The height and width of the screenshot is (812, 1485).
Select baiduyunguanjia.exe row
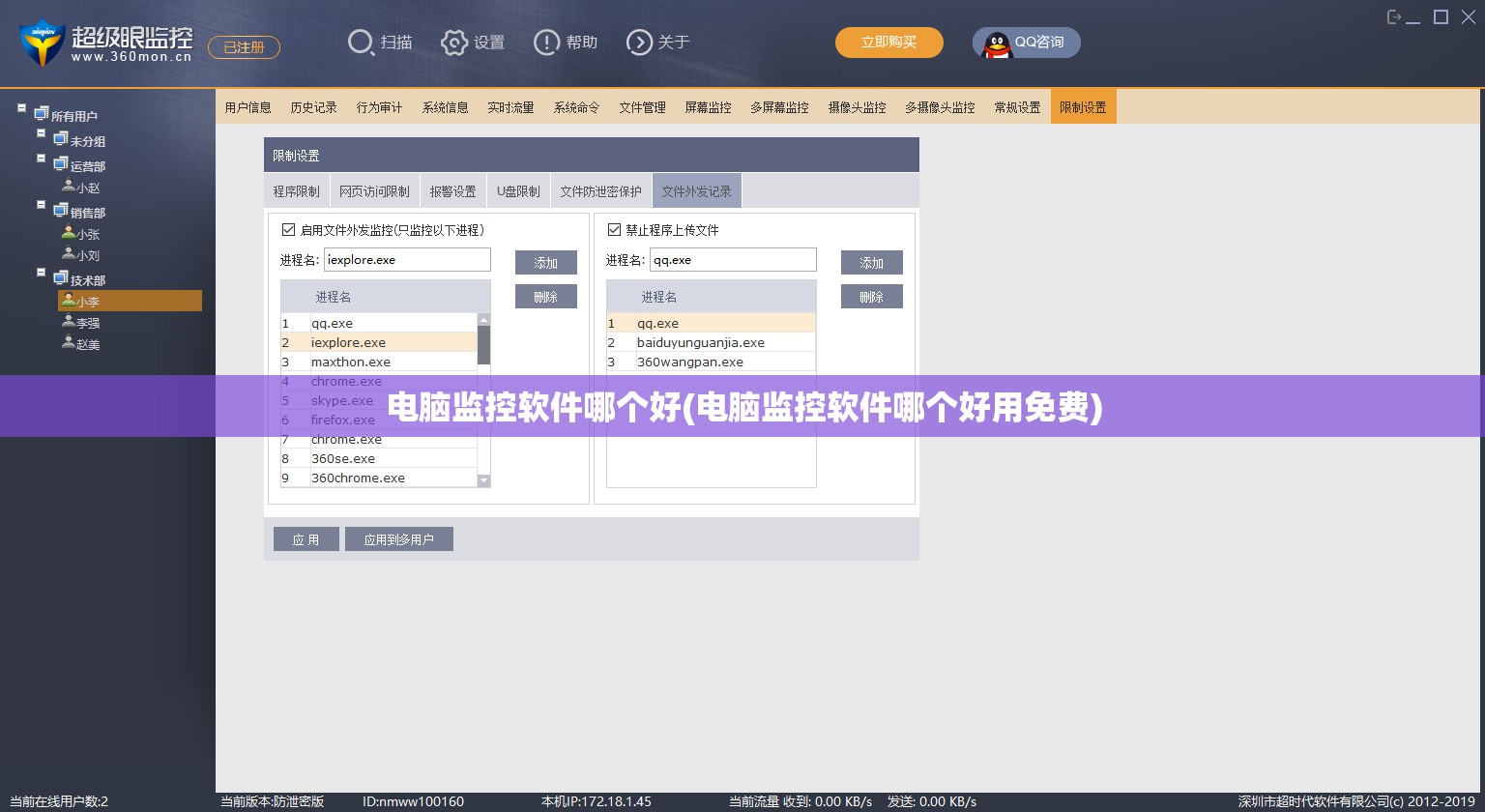pyautogui.click(x=712, y=342)
